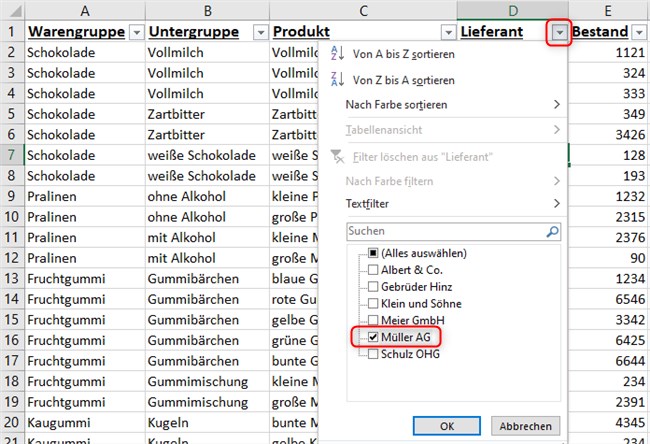The image size is (650, 444).
Task: Select column A header
Action: coord(85,11)
